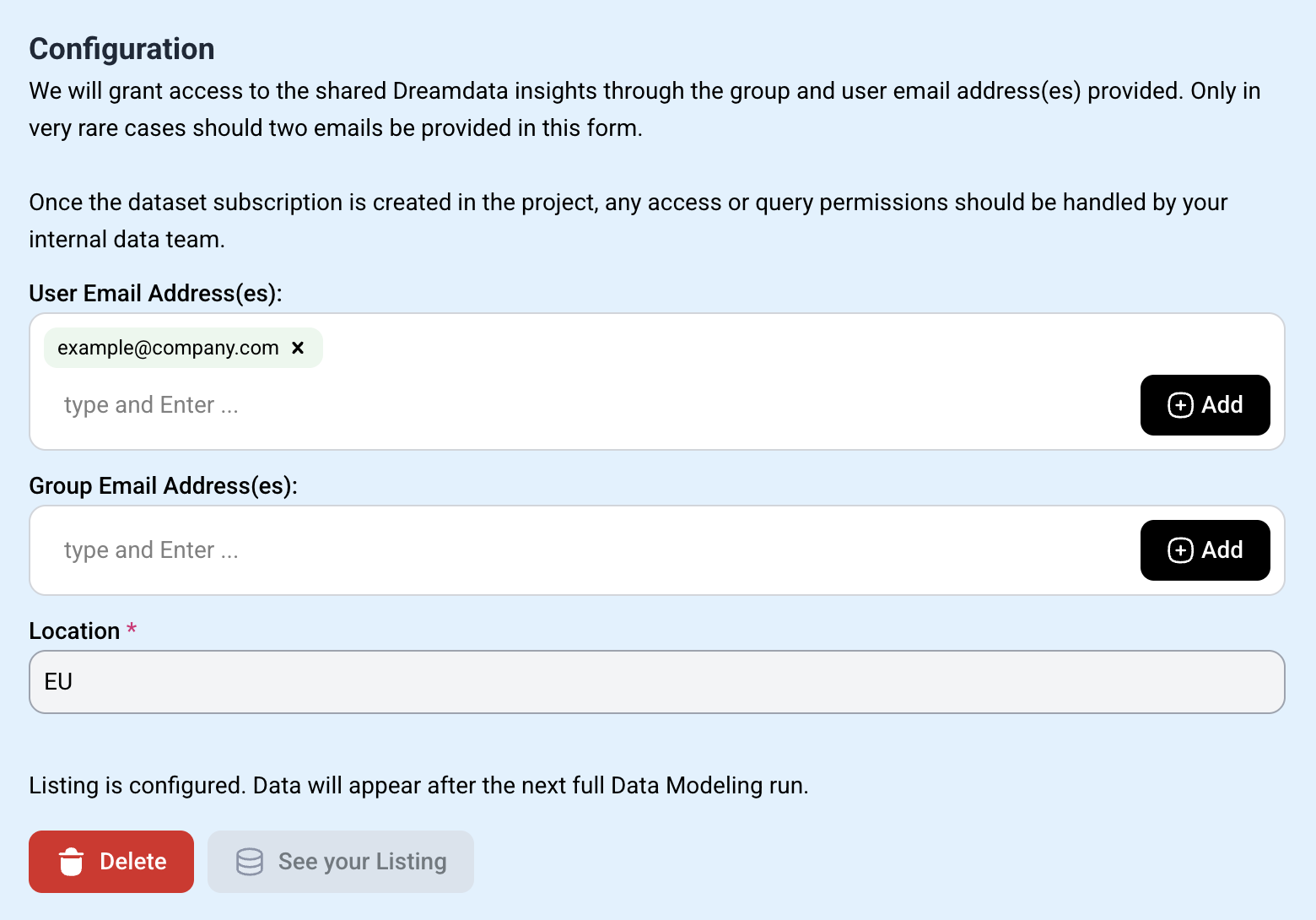Viewport: 1316px width, 920px height.
Task: Delete the configured listing
Action: 111,862
